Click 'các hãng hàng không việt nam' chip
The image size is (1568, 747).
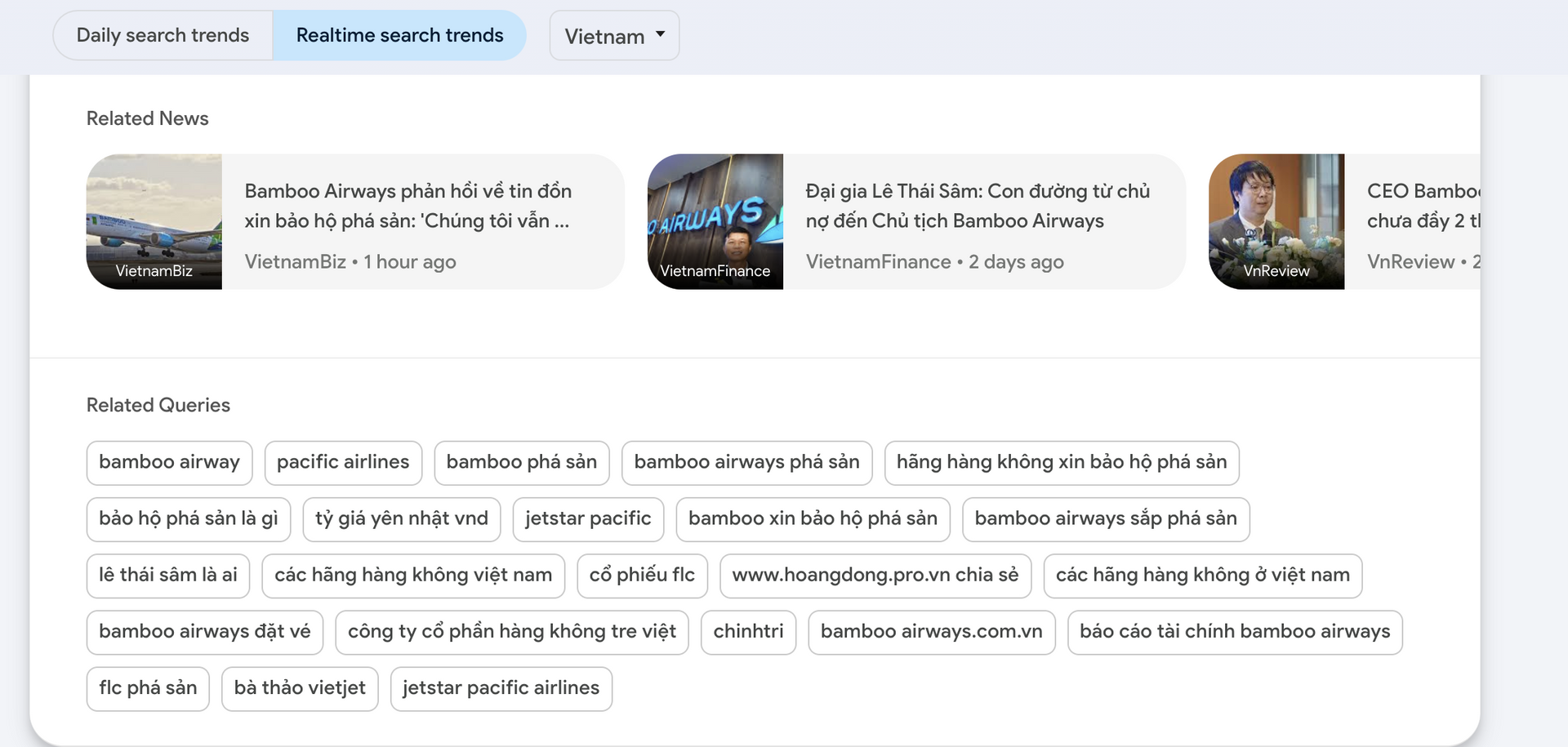[413, 576]
